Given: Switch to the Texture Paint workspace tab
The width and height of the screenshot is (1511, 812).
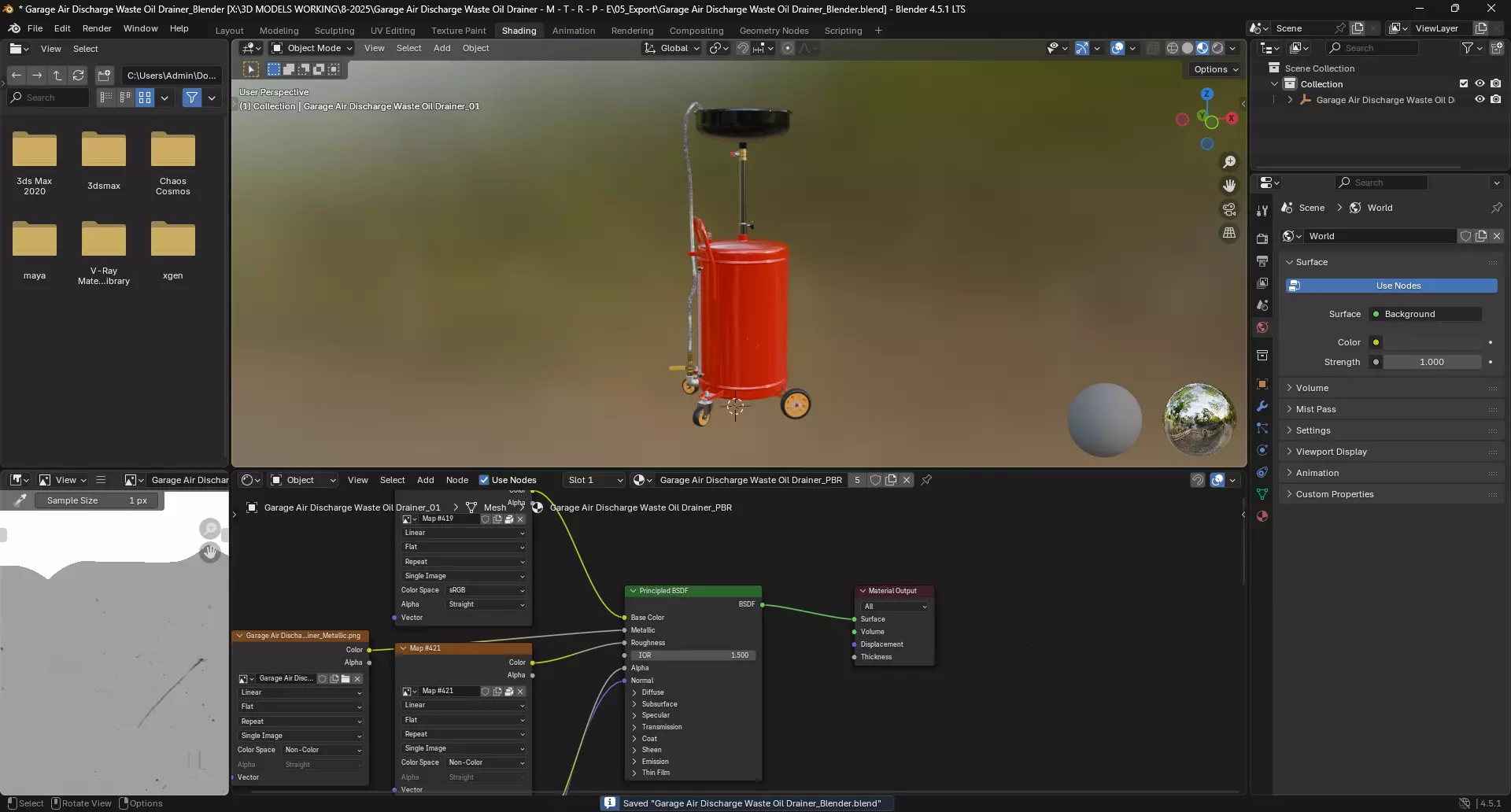Looking at the screenshot, I should coord(458,31).
